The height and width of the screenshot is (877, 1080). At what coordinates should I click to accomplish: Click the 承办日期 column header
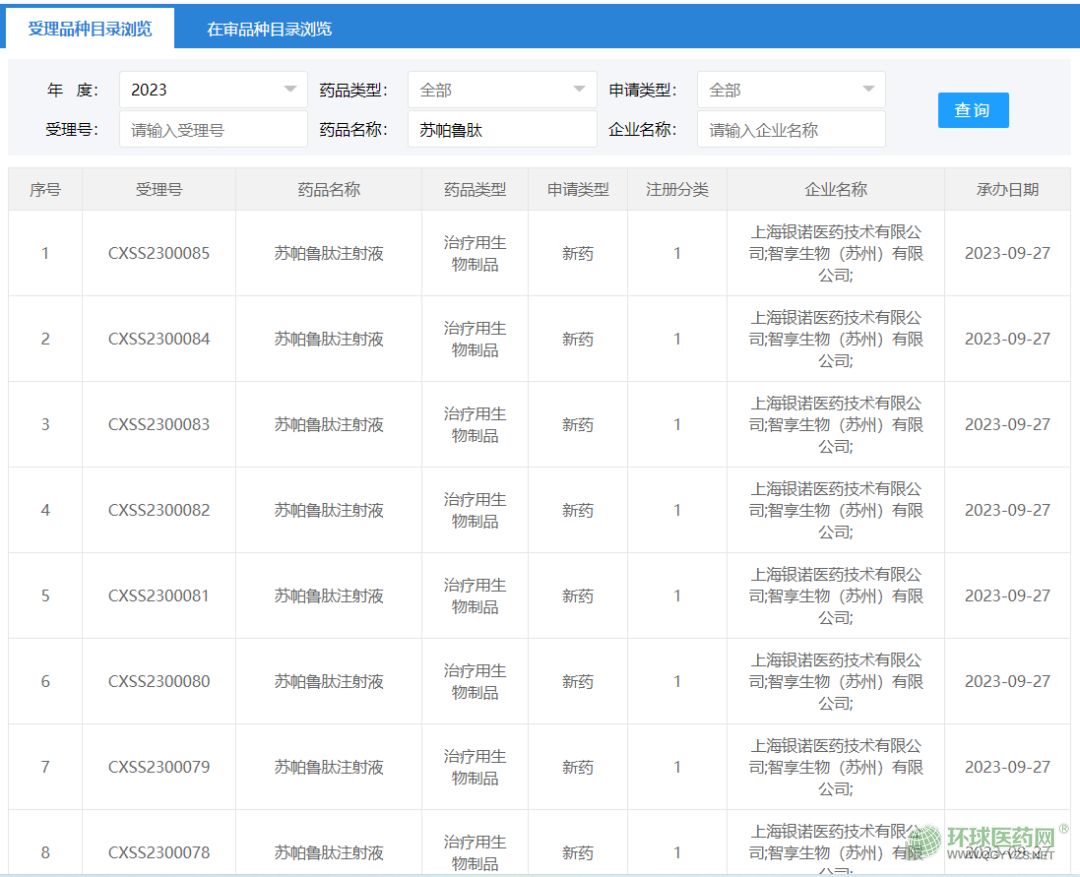click(1007, 189)
